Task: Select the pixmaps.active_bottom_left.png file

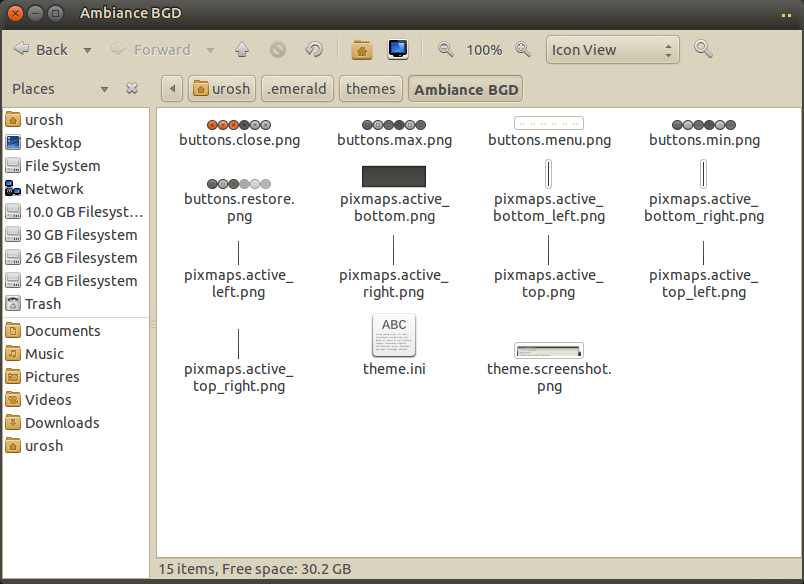Action: click(x=549, y=192)
